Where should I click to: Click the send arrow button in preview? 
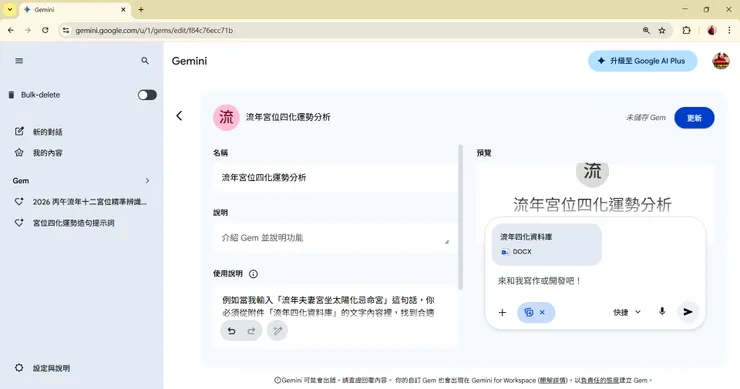point(688,312)
